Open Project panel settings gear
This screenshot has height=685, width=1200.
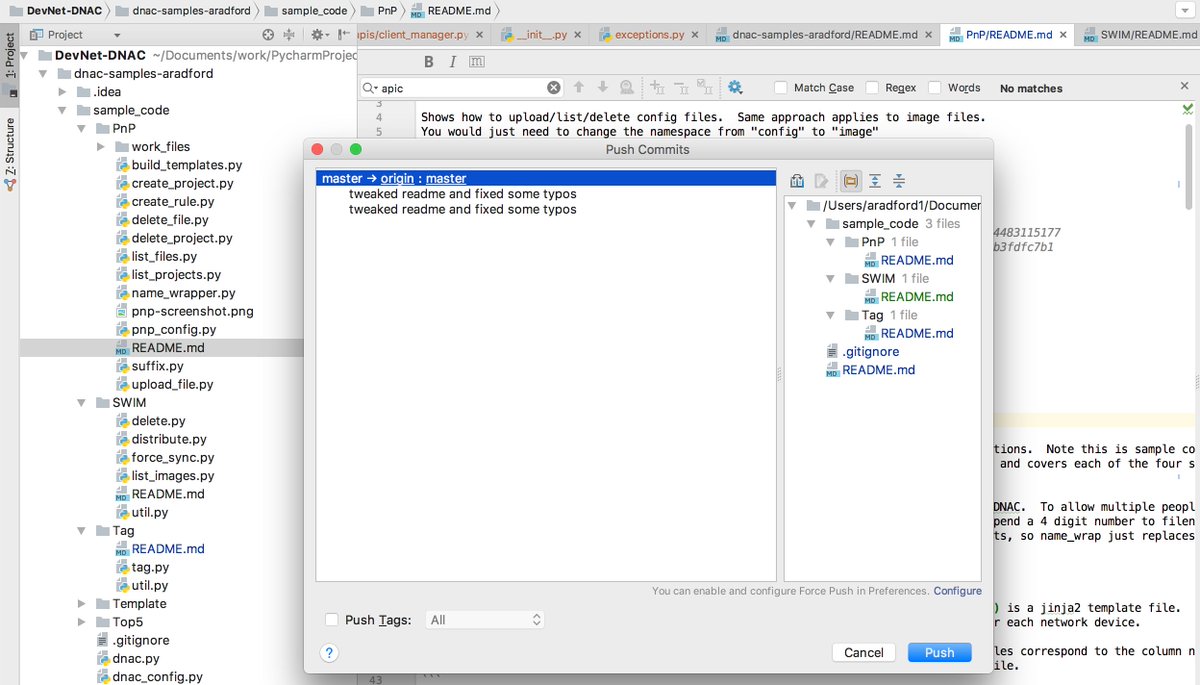[318, 34]
